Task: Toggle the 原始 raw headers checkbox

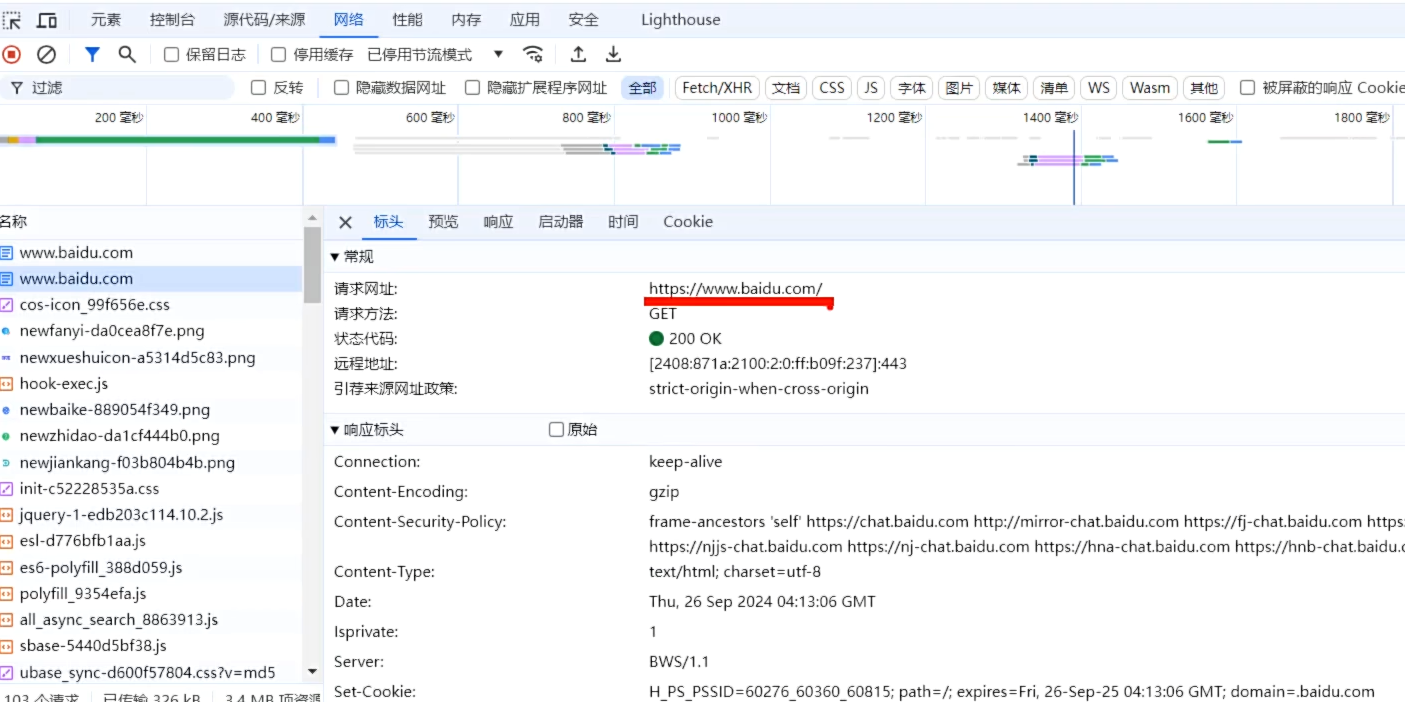Action: click(557, 430)
